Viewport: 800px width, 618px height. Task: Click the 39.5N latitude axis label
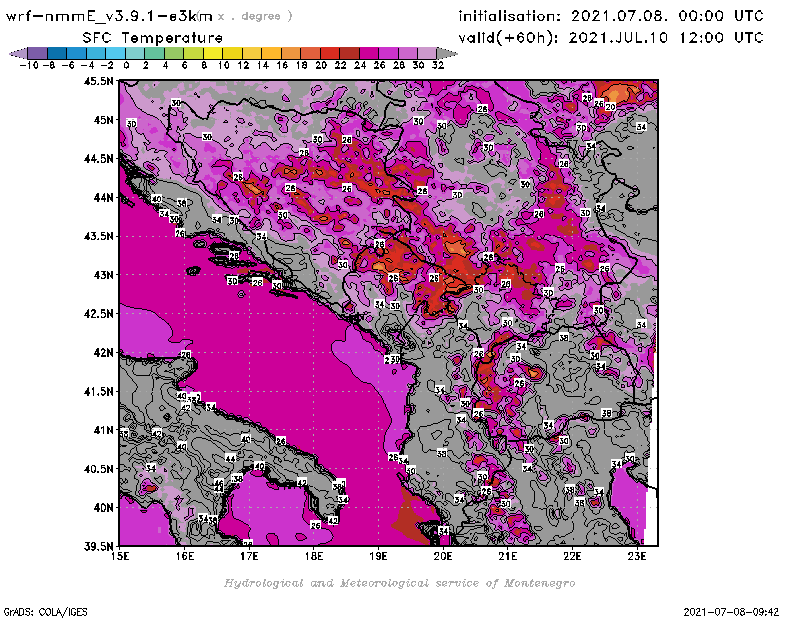101,546
